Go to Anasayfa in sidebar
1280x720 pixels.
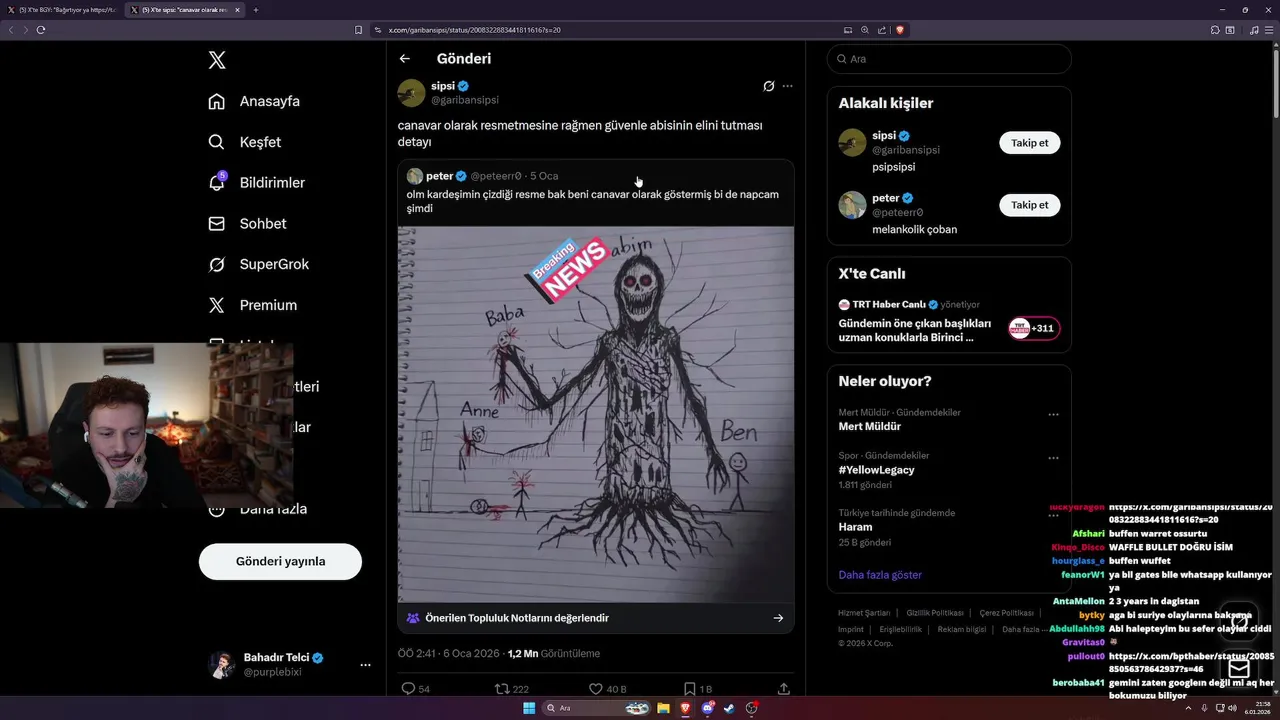(254, 101)
